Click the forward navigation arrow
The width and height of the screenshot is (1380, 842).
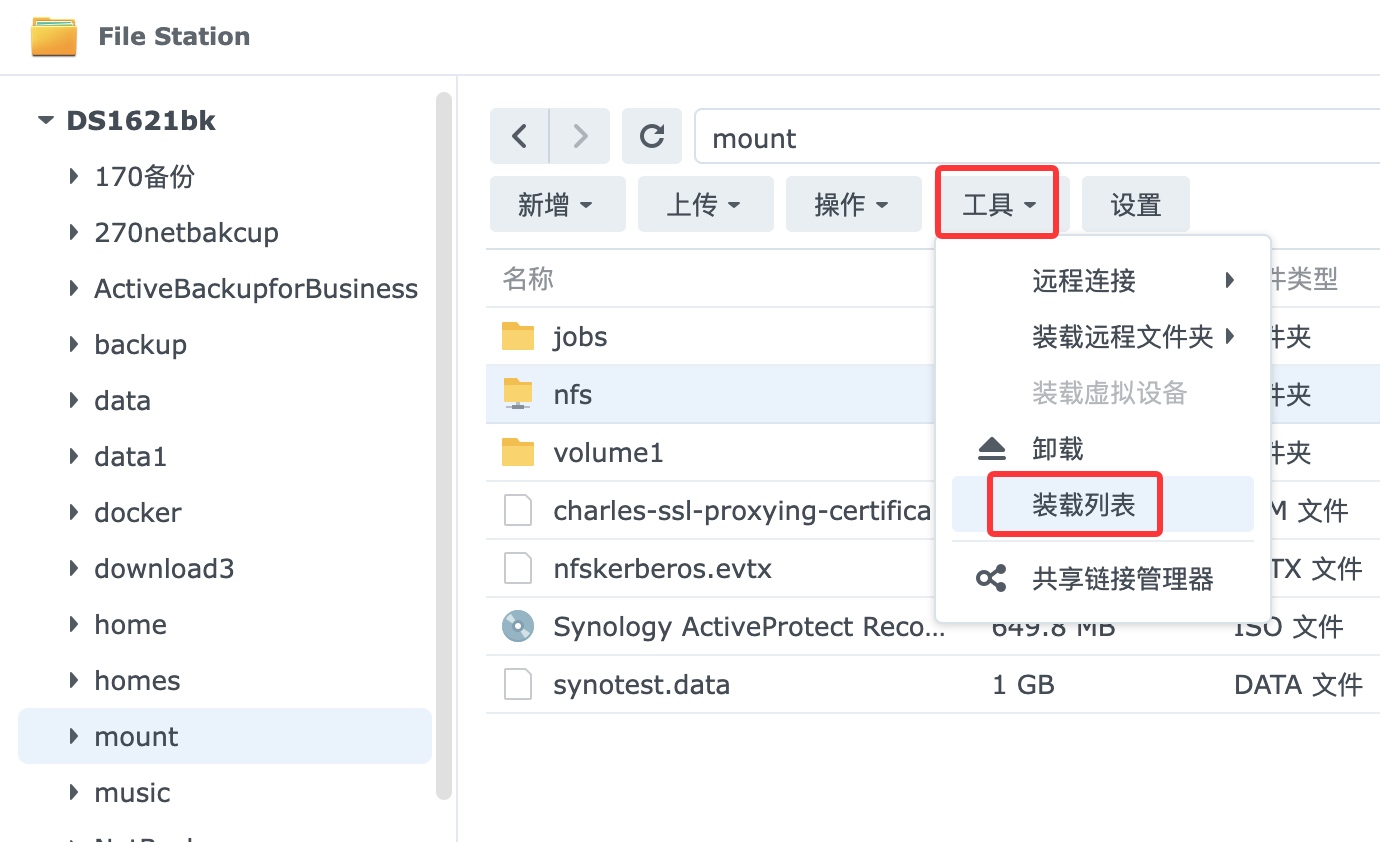point(580,136)
